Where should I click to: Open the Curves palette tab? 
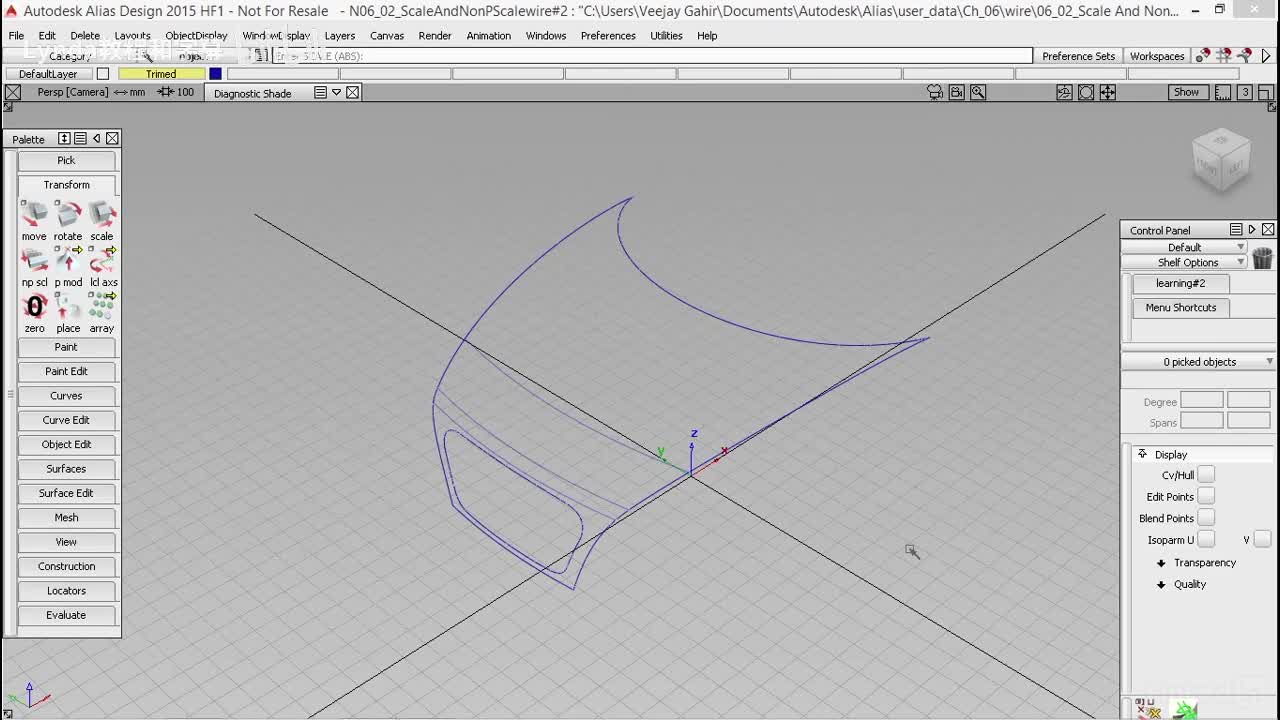pyautogui.click(x=66, y=396)
